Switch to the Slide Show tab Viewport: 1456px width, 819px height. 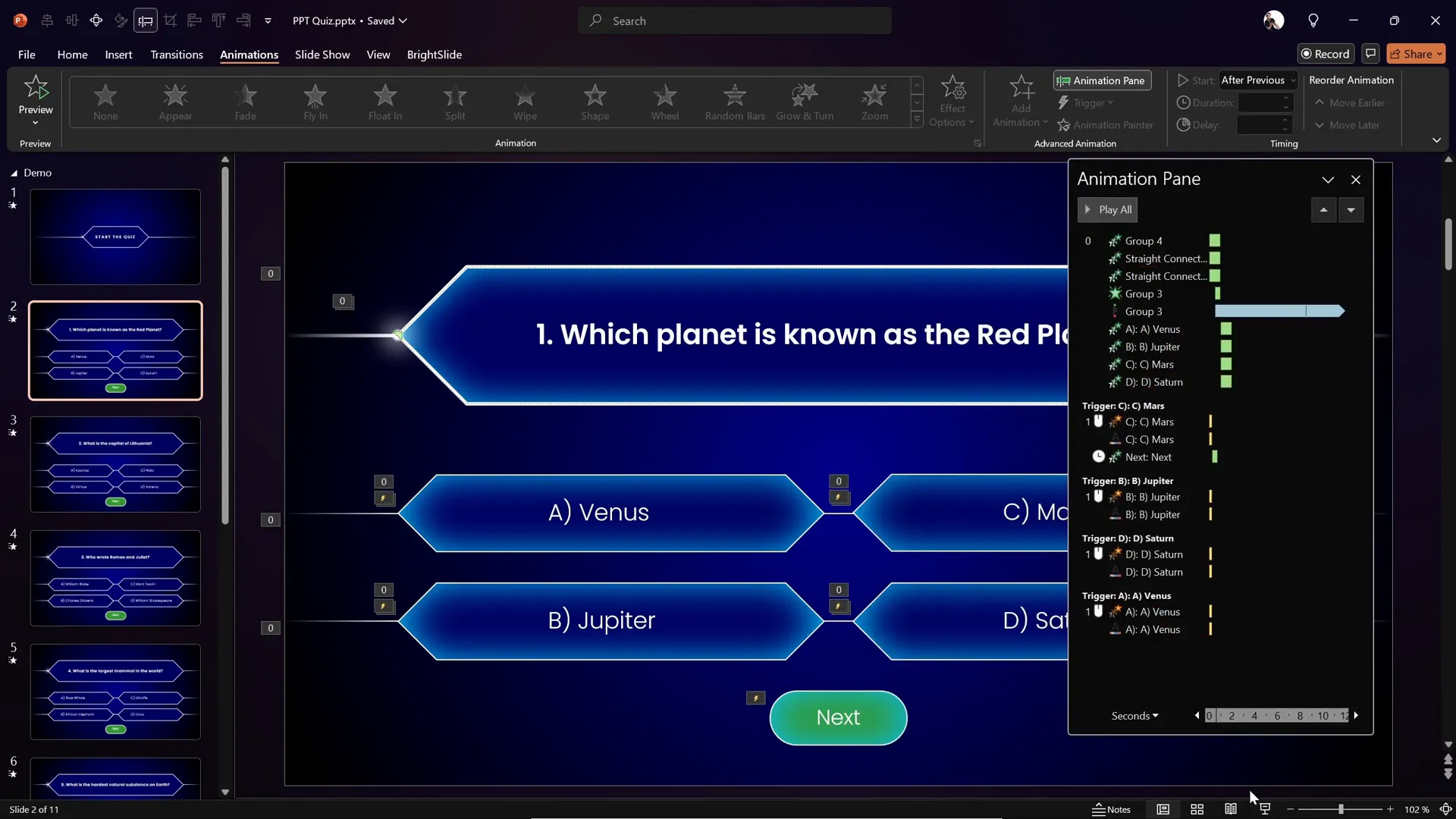[322, 55]
